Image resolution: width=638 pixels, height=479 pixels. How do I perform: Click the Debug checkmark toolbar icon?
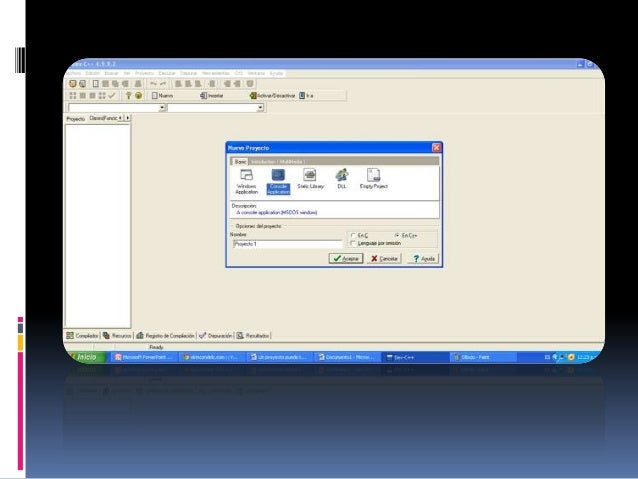click(112, 96)
